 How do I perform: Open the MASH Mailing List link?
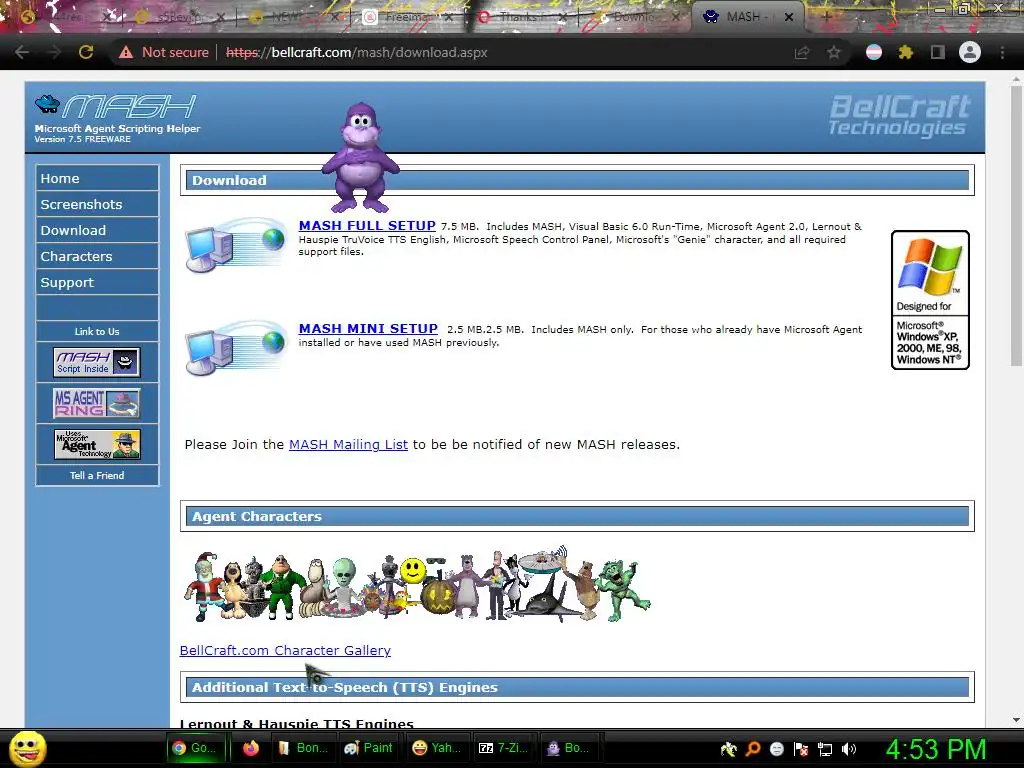click(348, 444)
